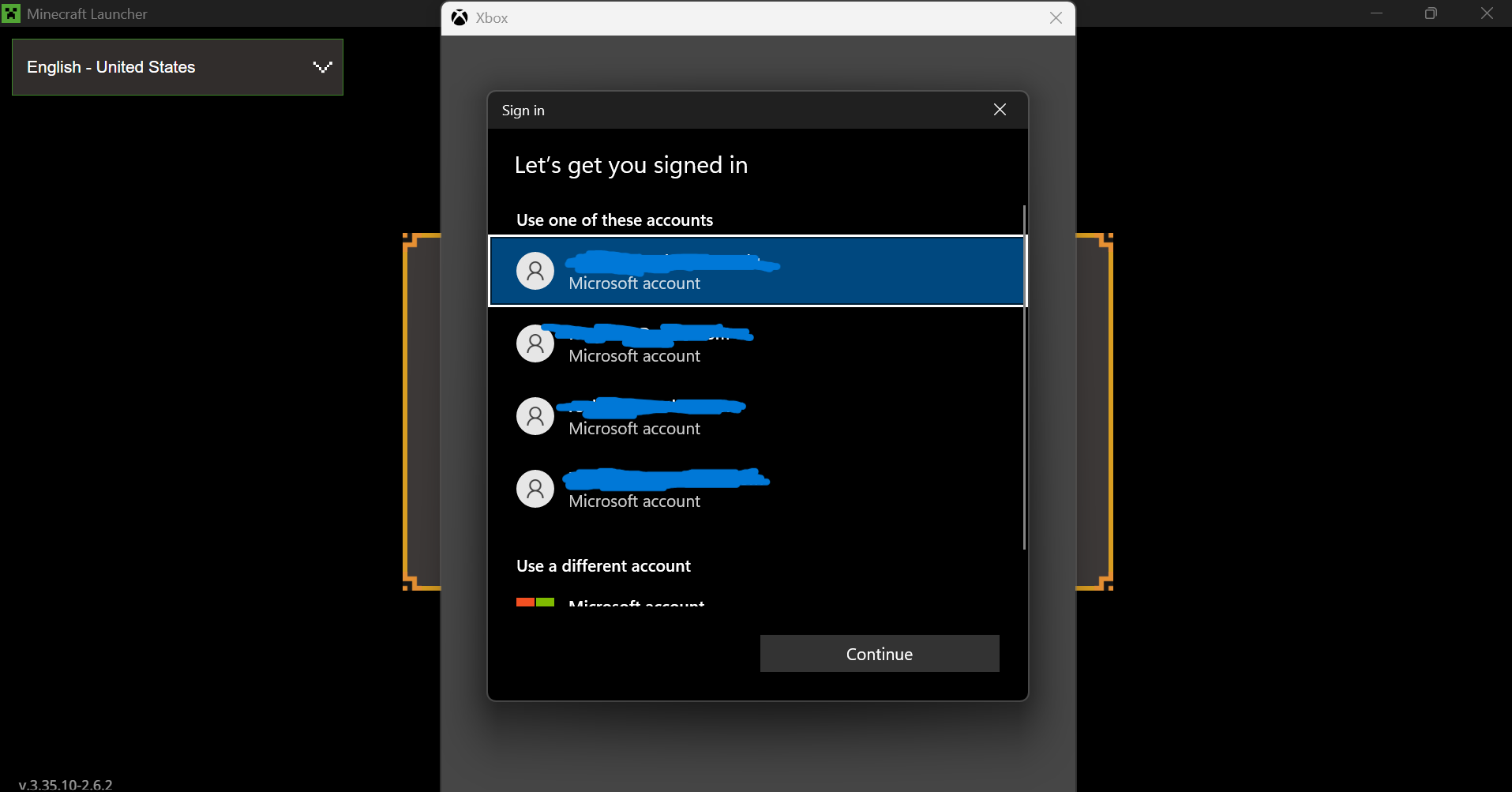Select the first highlighted Microsoft account
The image size is (1512, 792).
[x=757, y=271]
